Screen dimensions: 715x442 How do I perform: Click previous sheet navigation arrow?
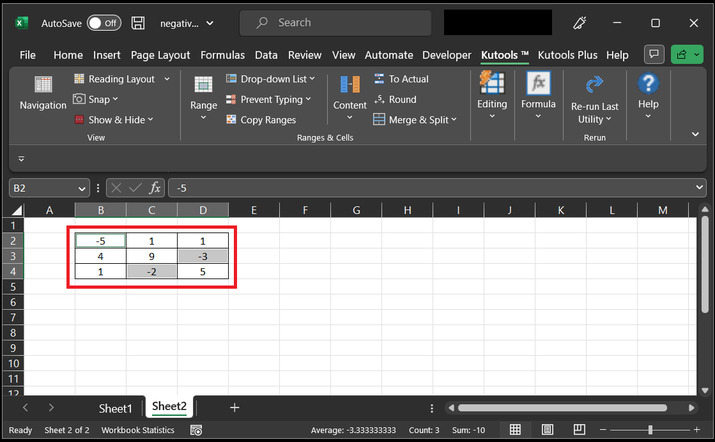click(26, 408)
